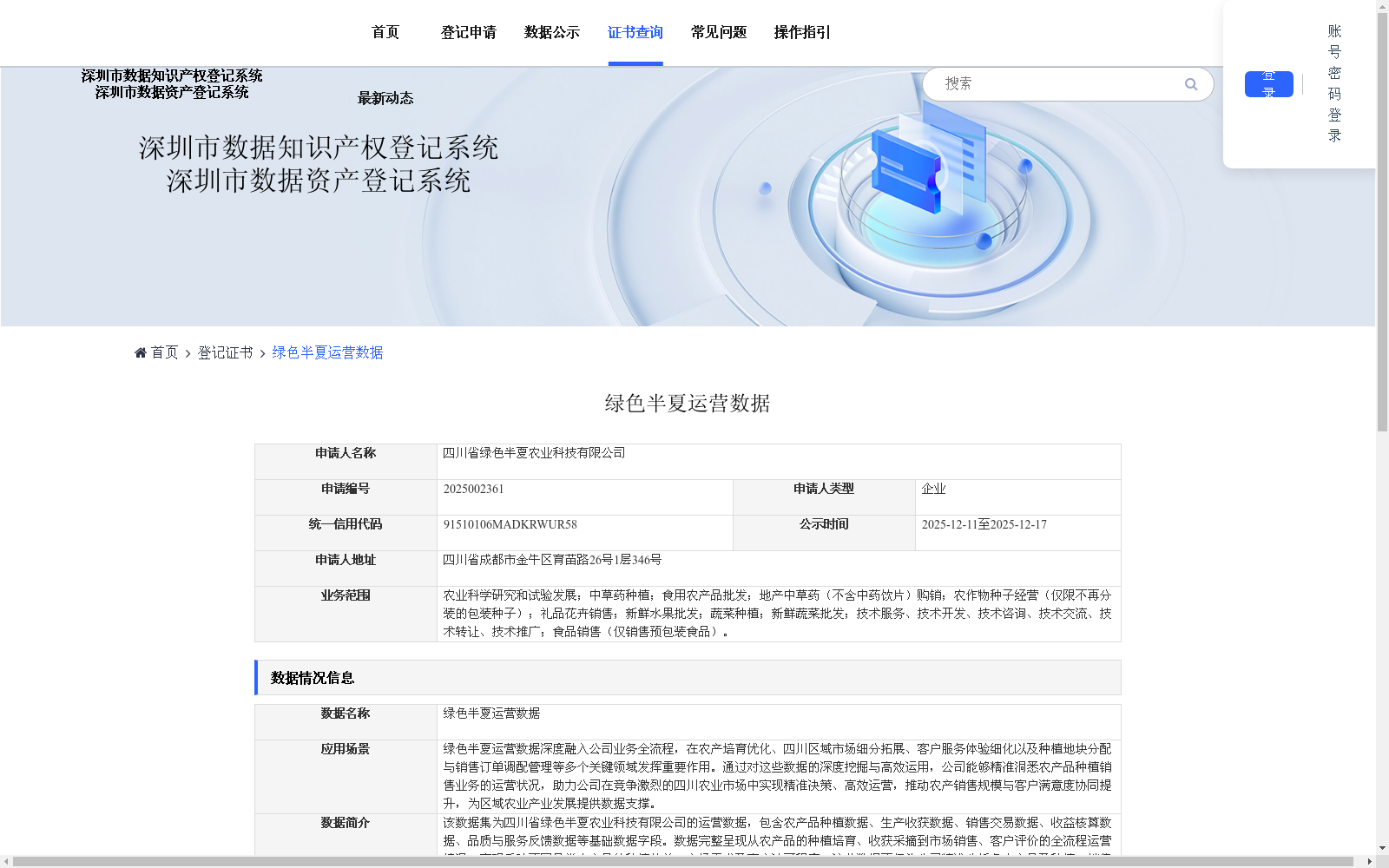Choose 账号密码登录 option
Viewport: 1389px width, 868px height.
(1335, 83)
